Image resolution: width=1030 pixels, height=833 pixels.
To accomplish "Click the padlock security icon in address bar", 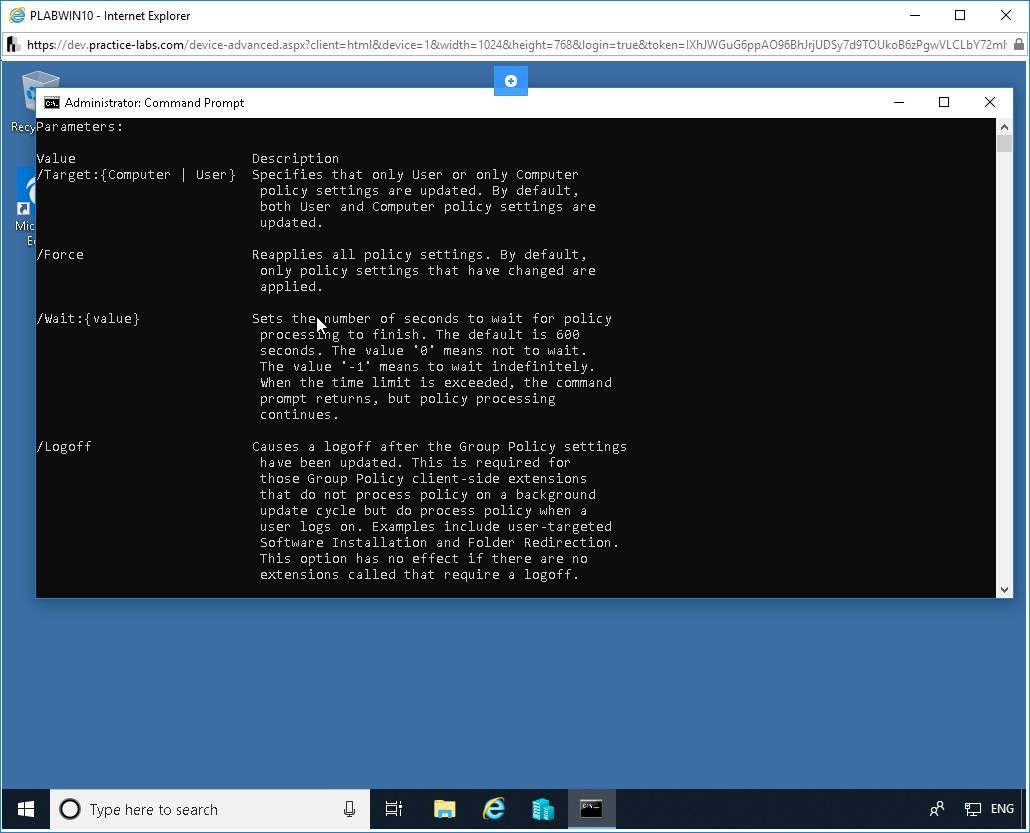I will click(1018, 45).
